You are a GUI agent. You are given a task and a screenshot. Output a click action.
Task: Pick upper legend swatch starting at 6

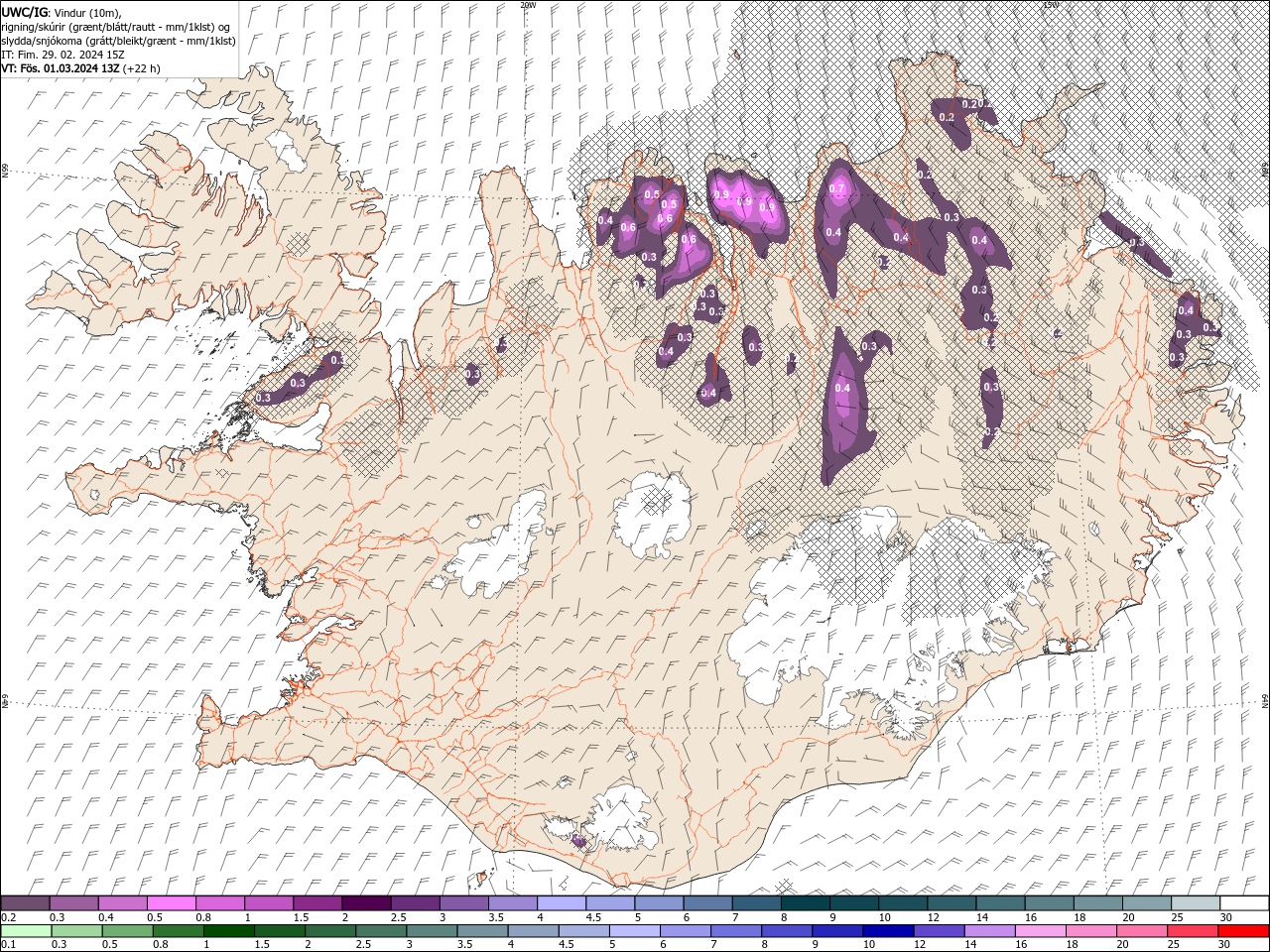[x=707, y=903]
